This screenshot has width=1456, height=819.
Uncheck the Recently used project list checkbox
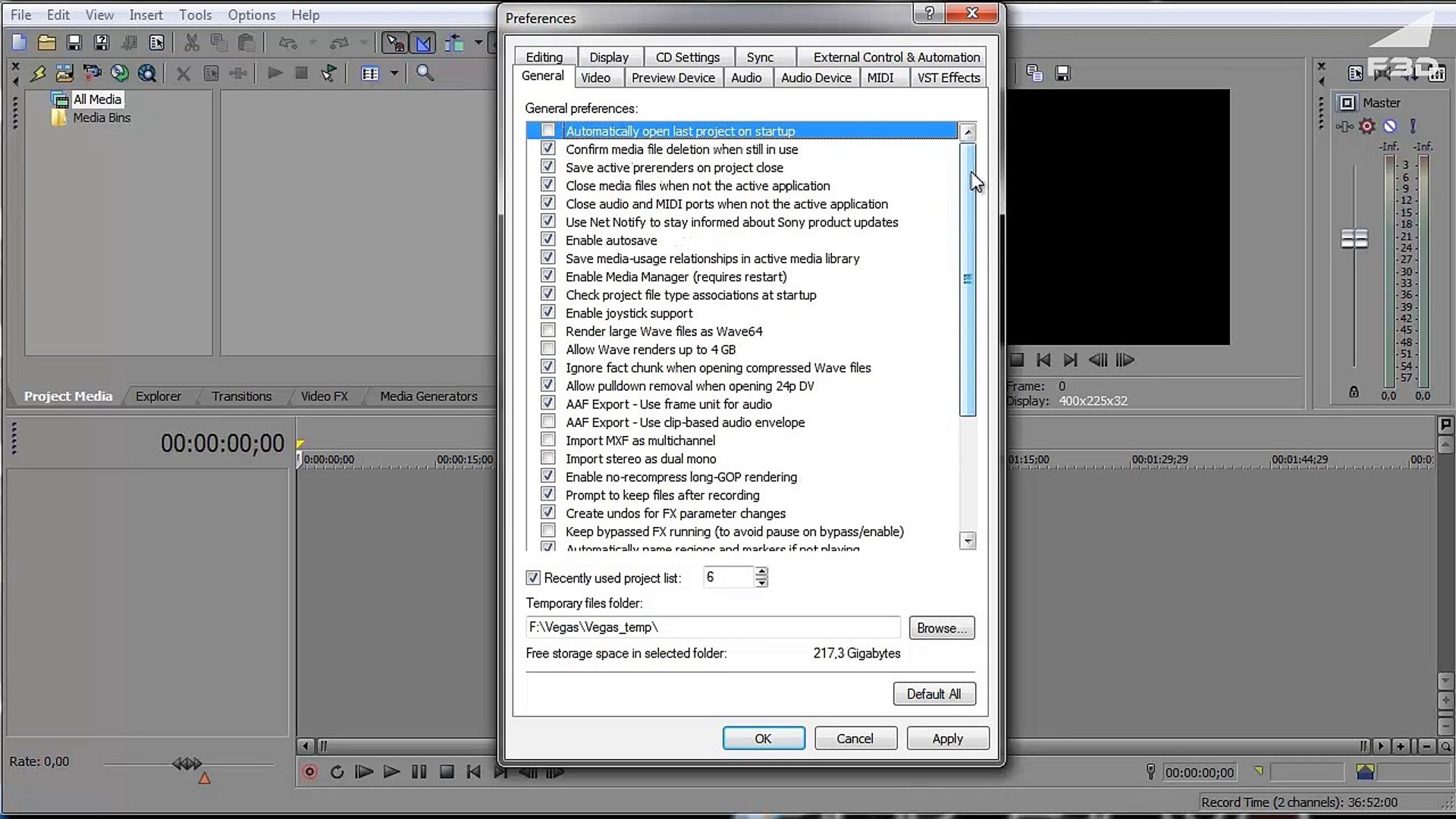point(533,578)
